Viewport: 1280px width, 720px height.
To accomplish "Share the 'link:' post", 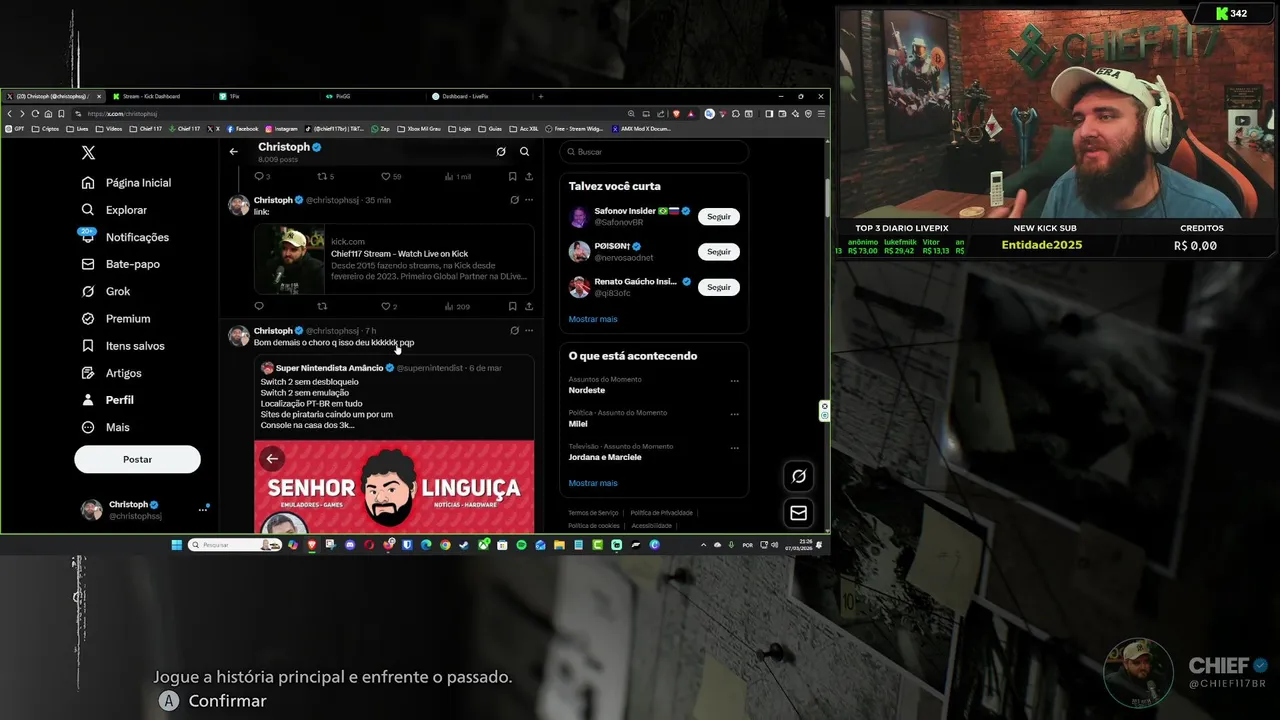I will click(529, 306).
